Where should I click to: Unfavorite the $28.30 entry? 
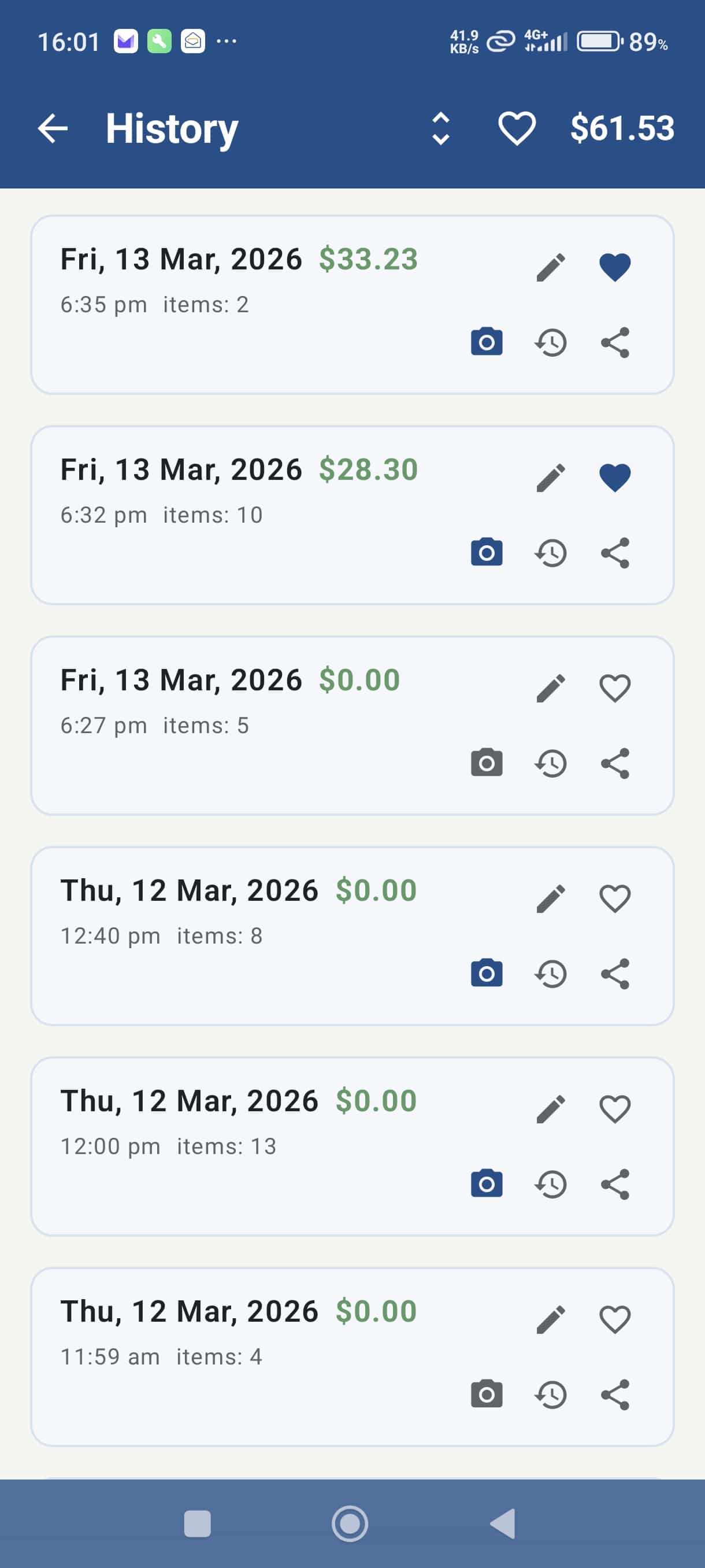[x=615, y=477]
